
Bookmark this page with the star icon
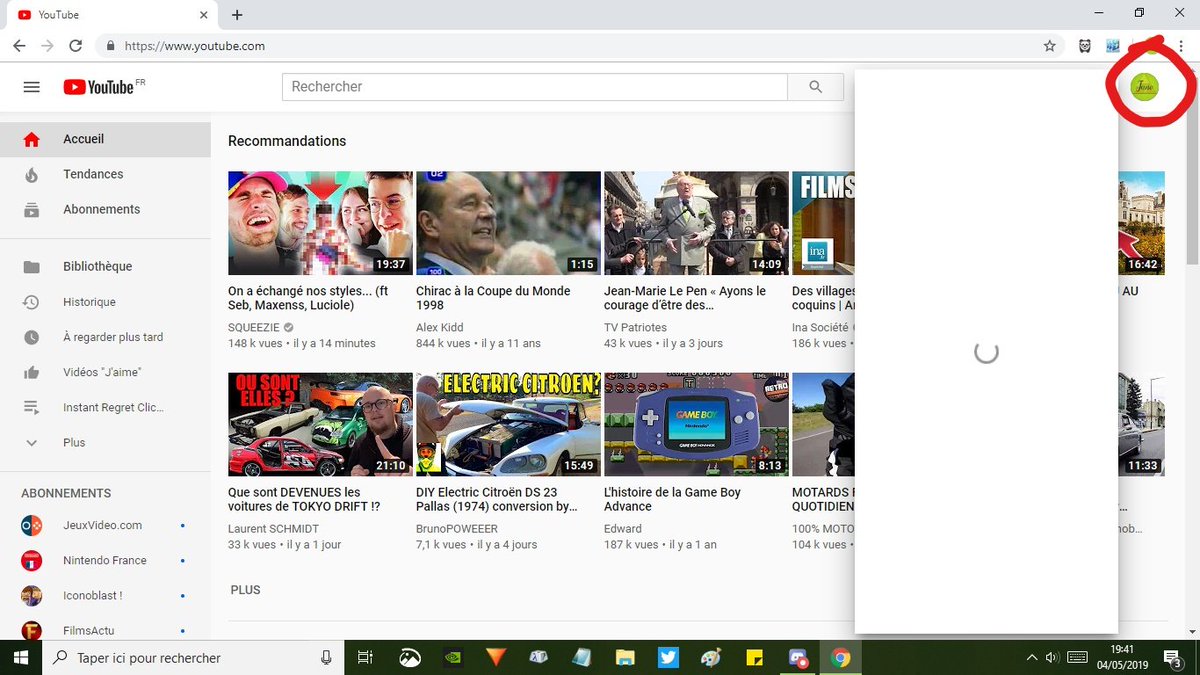click(x=1049, y=46)
